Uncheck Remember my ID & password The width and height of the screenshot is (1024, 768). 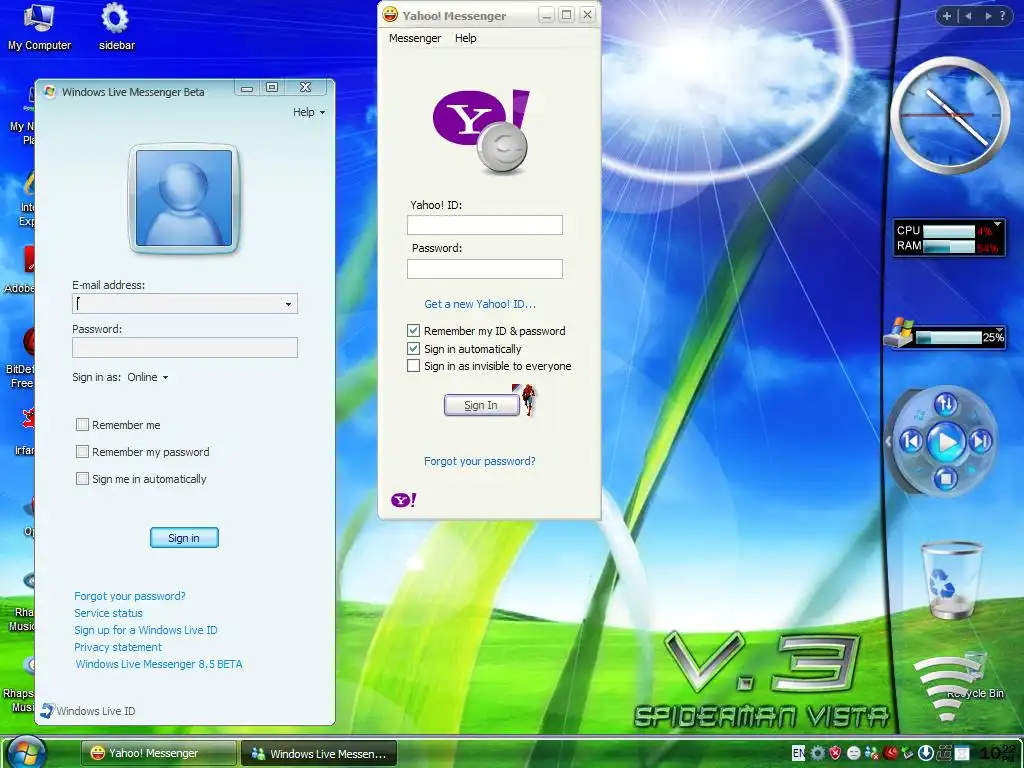[x=413, y=330]
